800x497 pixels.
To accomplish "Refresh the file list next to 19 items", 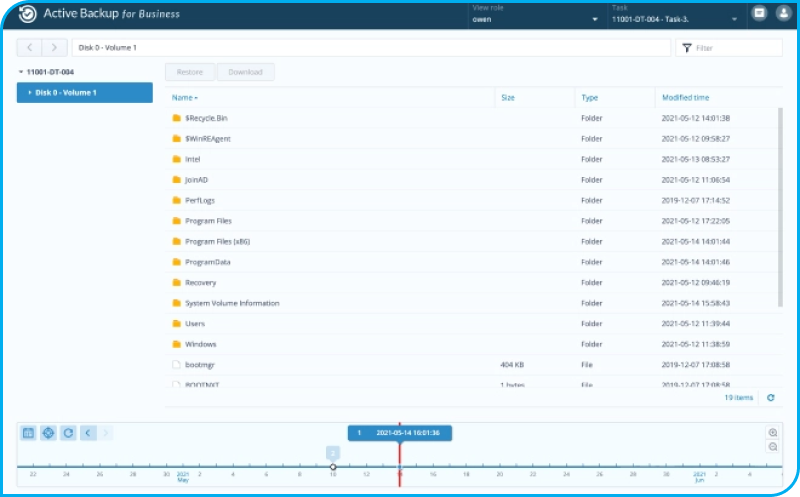I will tap(770, 398).
